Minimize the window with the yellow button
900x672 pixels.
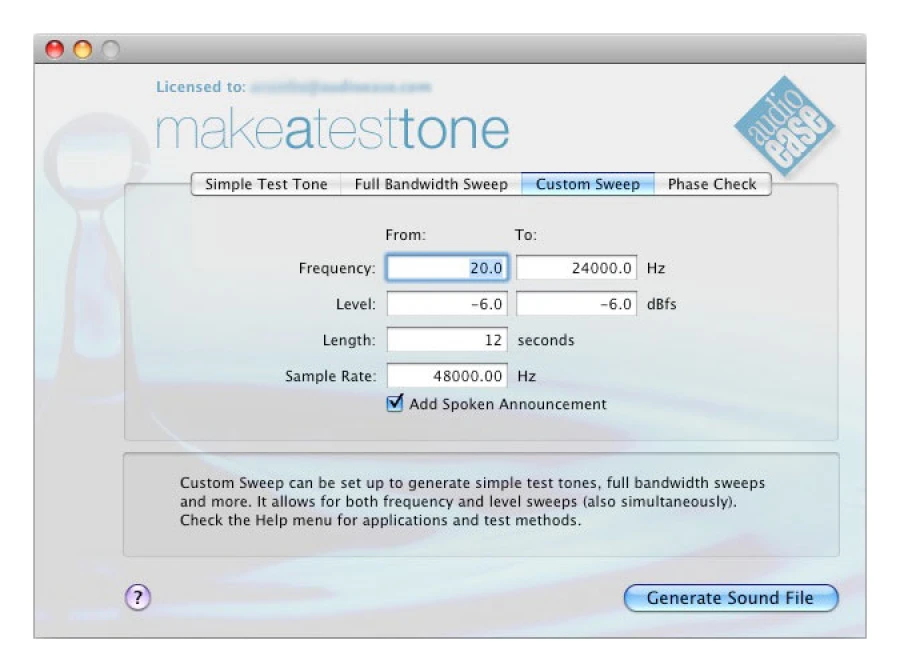coord(83,49)
